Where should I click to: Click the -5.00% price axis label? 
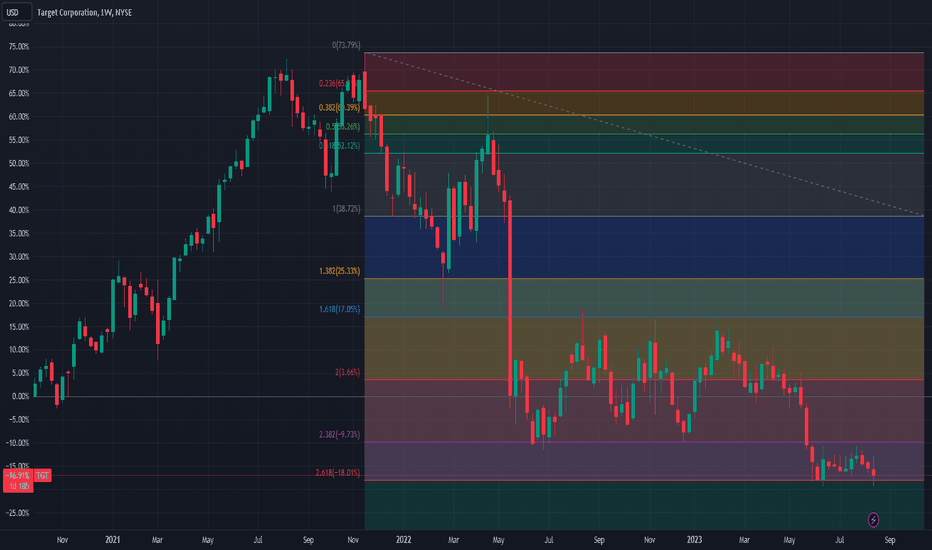click(x=19, y=420)
